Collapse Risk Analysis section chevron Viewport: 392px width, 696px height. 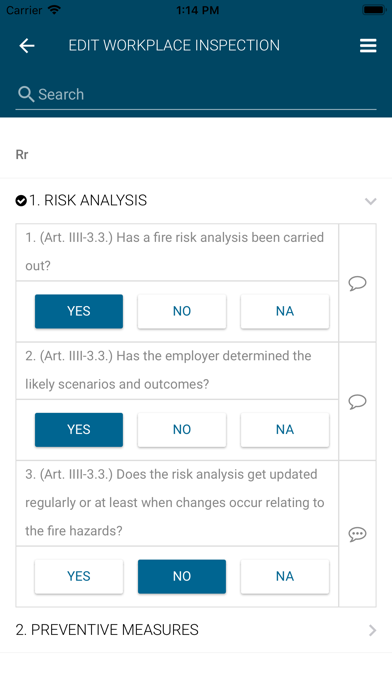tap(371, 201)
